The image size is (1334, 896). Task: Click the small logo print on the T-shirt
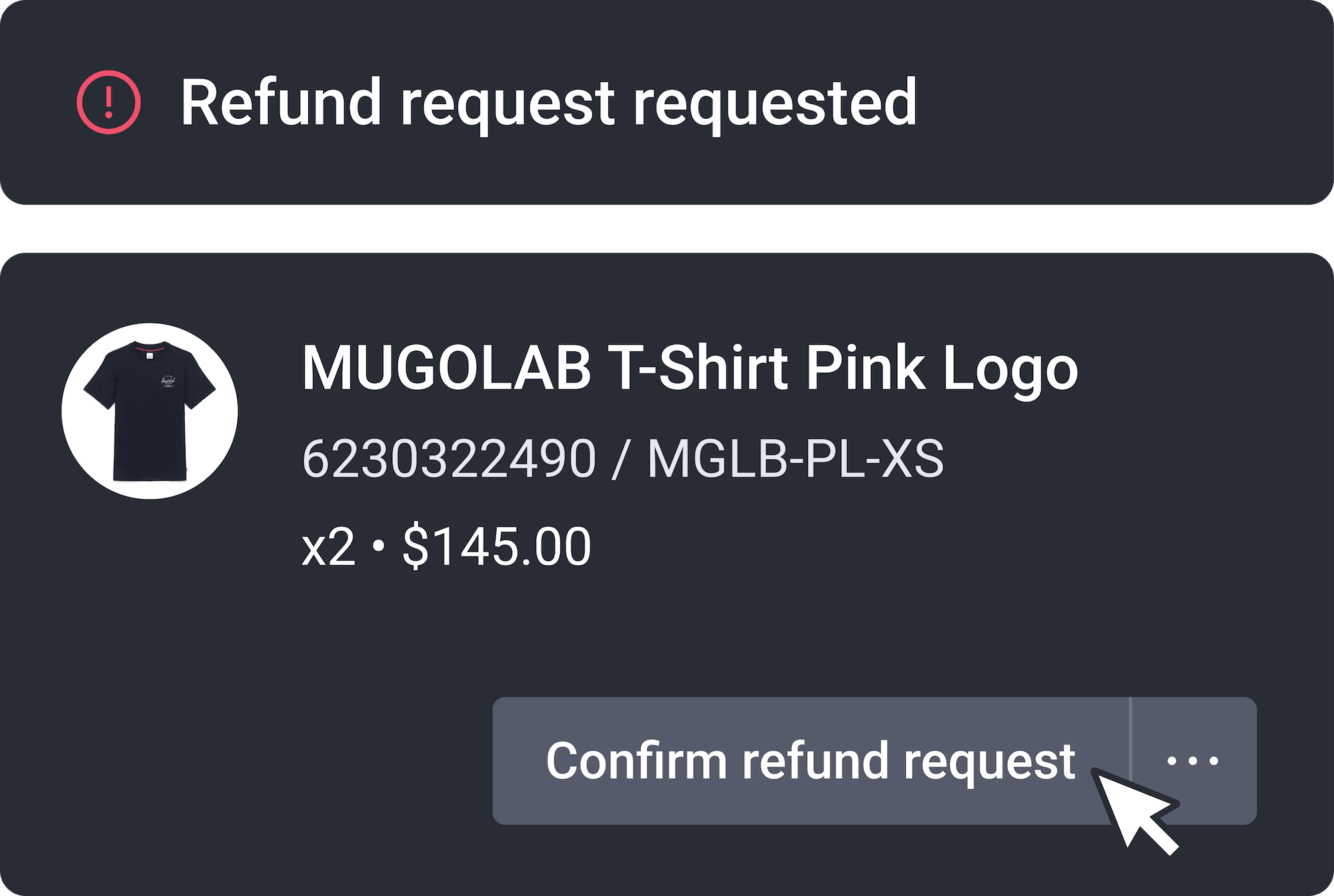pyautogui.click(x=167, y=383)
